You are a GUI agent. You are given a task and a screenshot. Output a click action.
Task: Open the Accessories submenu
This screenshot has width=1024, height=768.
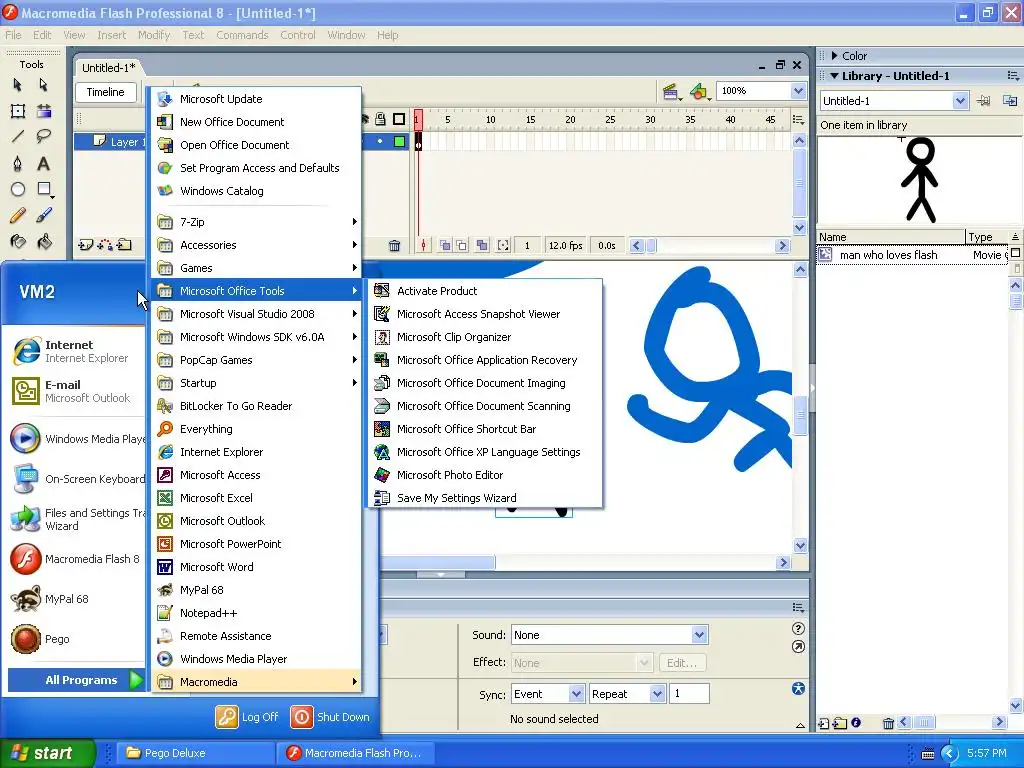(257, 245)
